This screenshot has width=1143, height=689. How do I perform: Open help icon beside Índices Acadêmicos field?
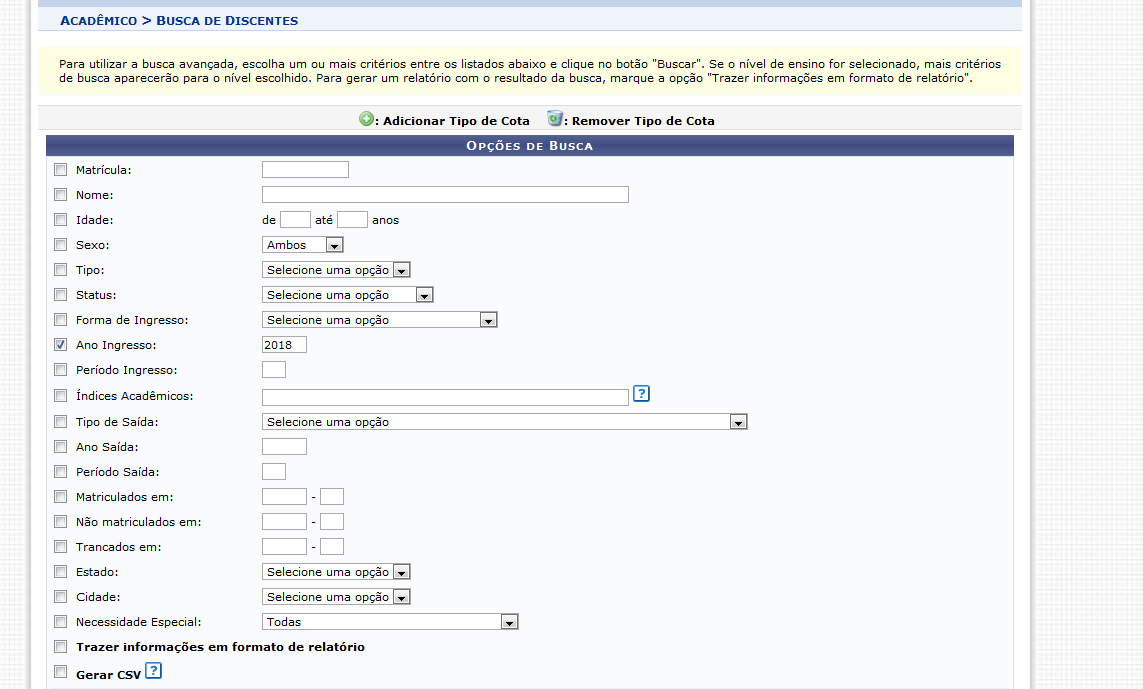click(642, 394)
